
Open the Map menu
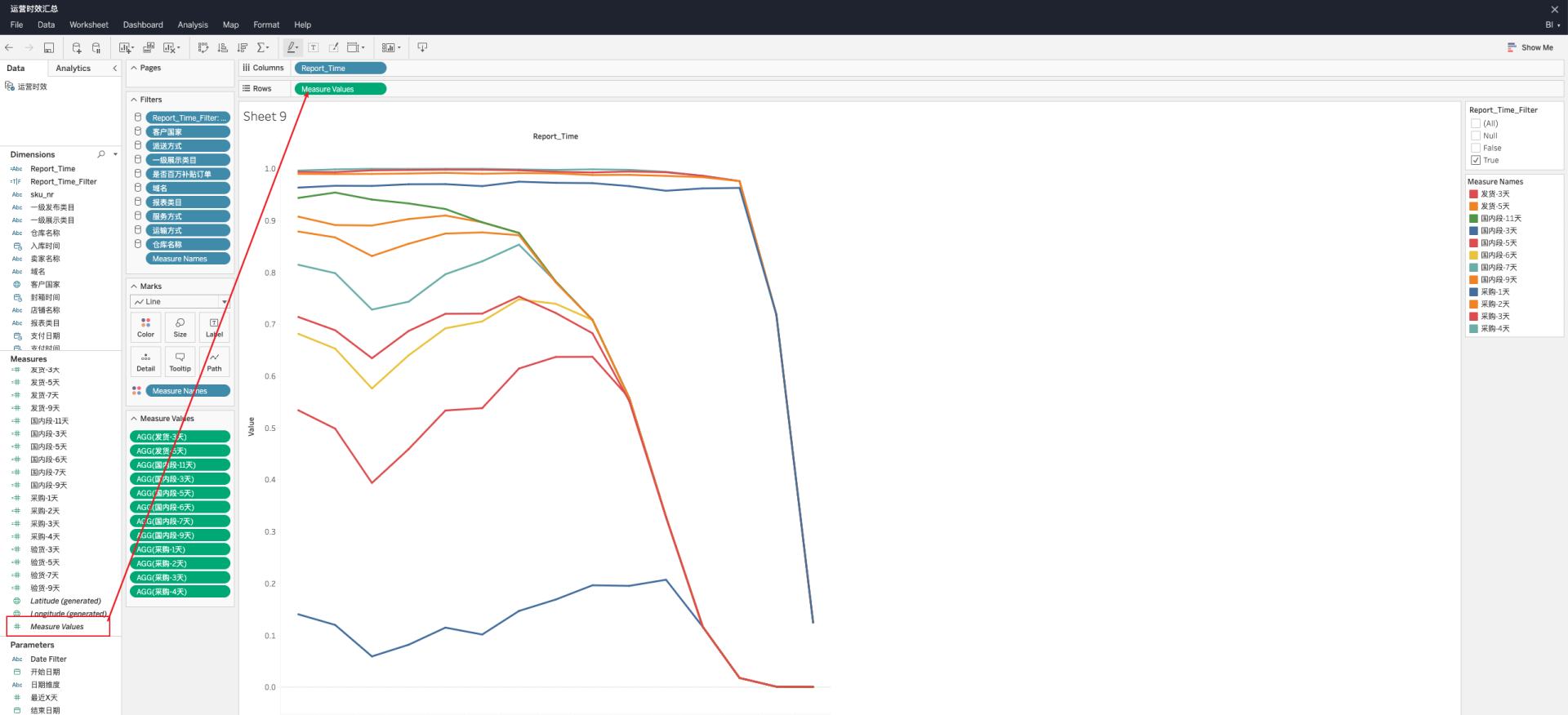tap(231, 25)
